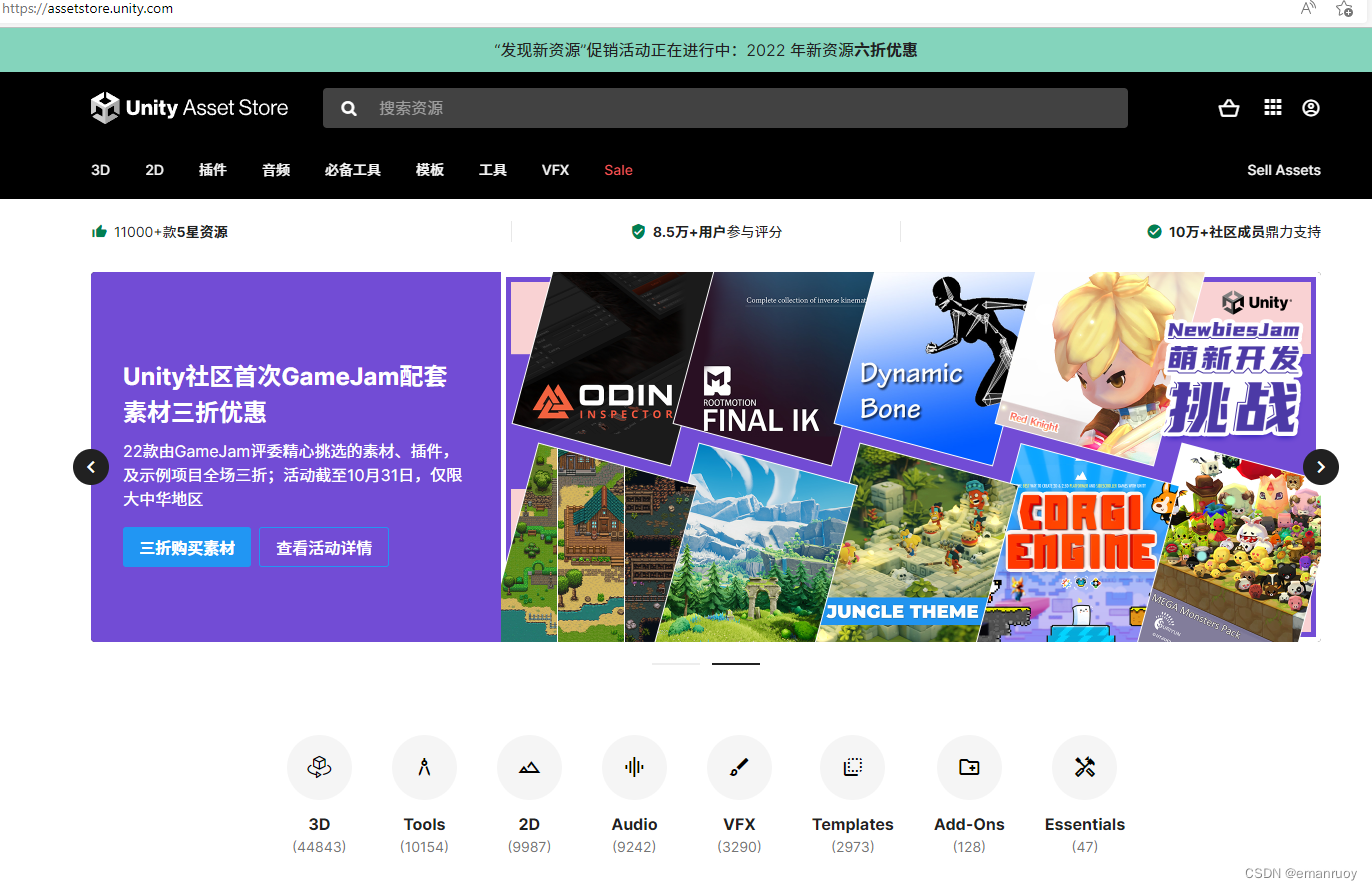The width and height of the screenshot is (1372, 890).
Task: Click the GameJam banner headline text
Action: [x=285, y=394]
